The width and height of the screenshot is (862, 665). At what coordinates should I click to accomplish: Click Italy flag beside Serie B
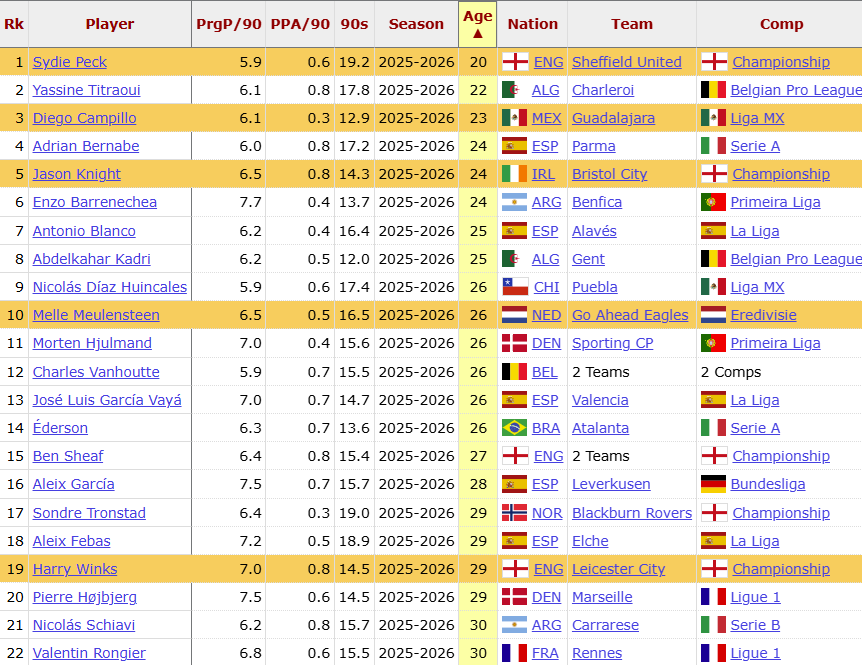[x=714, y=625]
